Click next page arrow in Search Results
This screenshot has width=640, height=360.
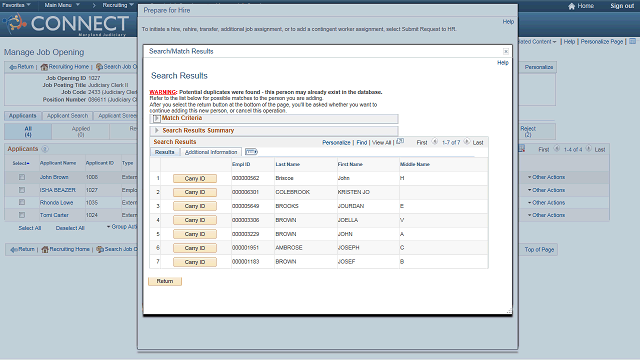467,142
